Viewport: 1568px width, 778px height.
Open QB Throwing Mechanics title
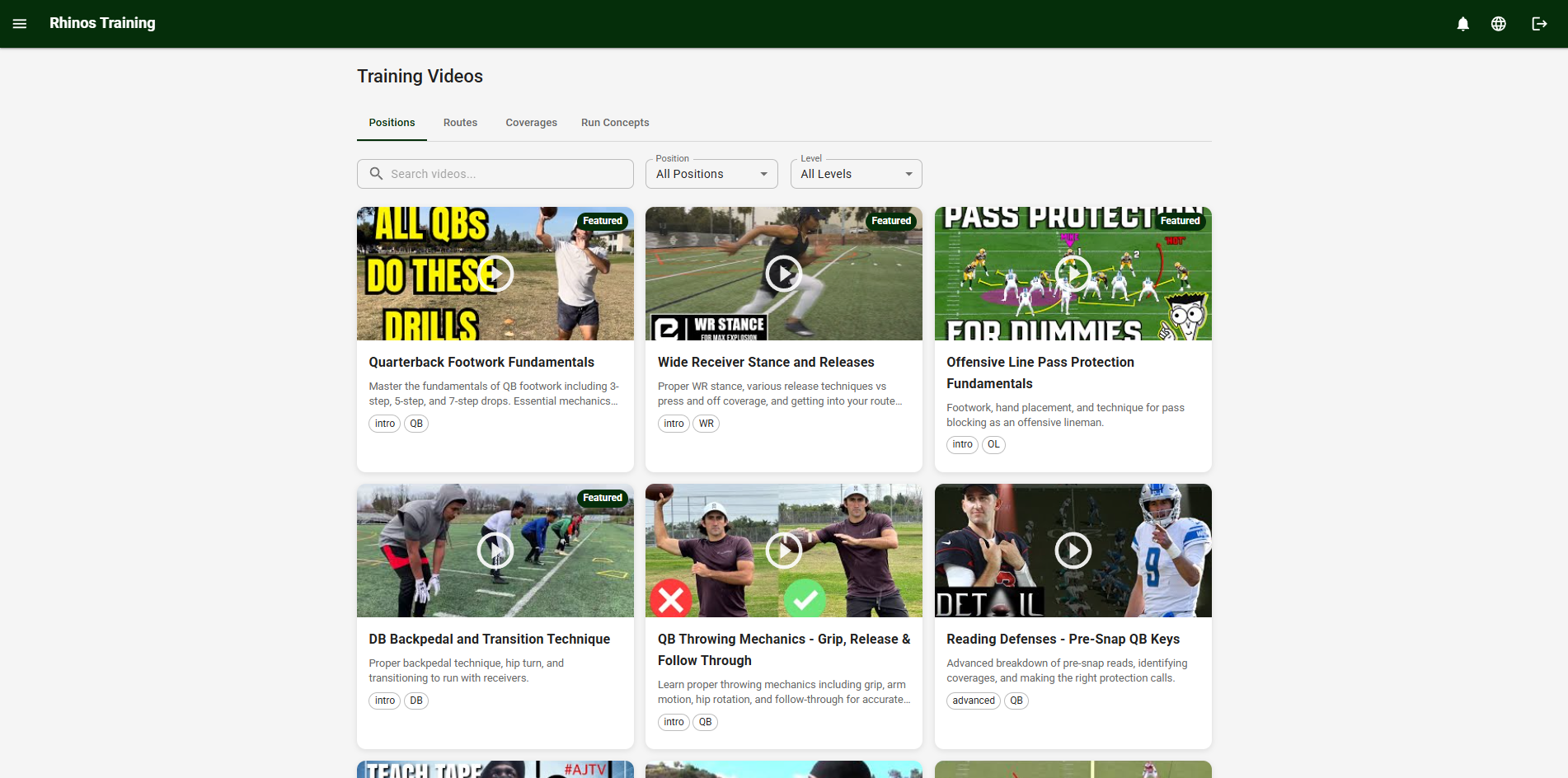tap(784, 650)
